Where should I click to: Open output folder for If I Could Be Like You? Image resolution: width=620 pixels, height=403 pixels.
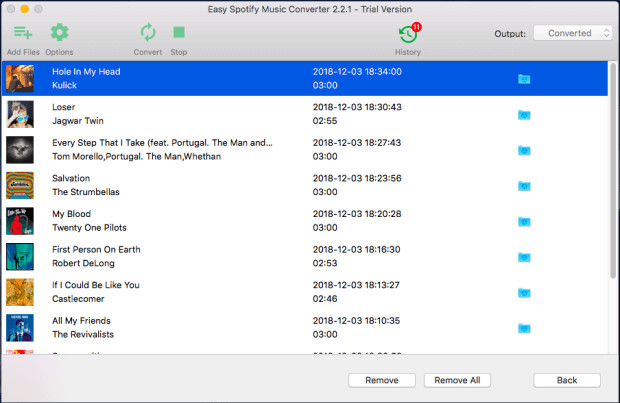[x=524, y=293]
